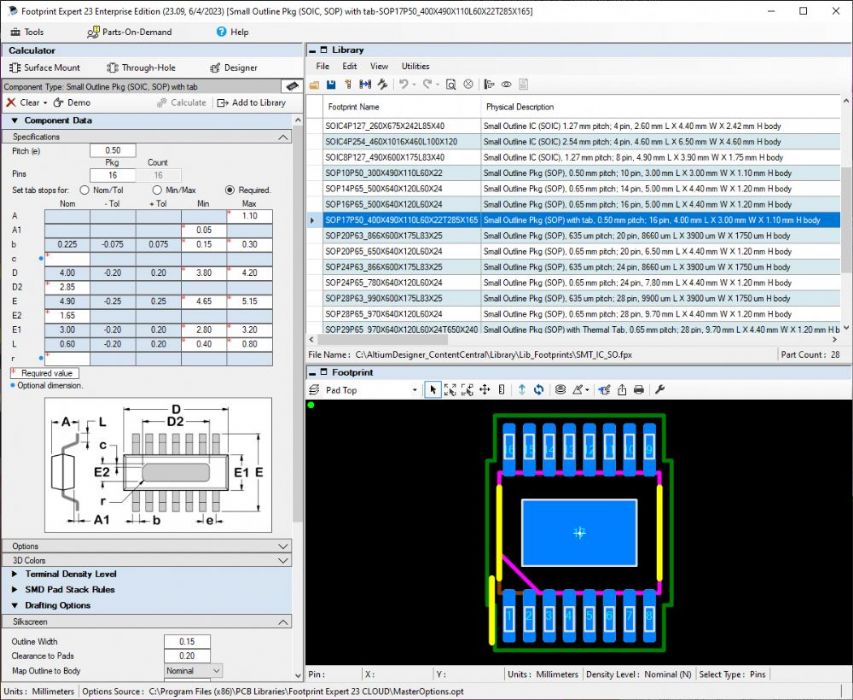Collapse the Silkscreen section chevron
This screenshot has height=700, width=853.
click(283, 622)
